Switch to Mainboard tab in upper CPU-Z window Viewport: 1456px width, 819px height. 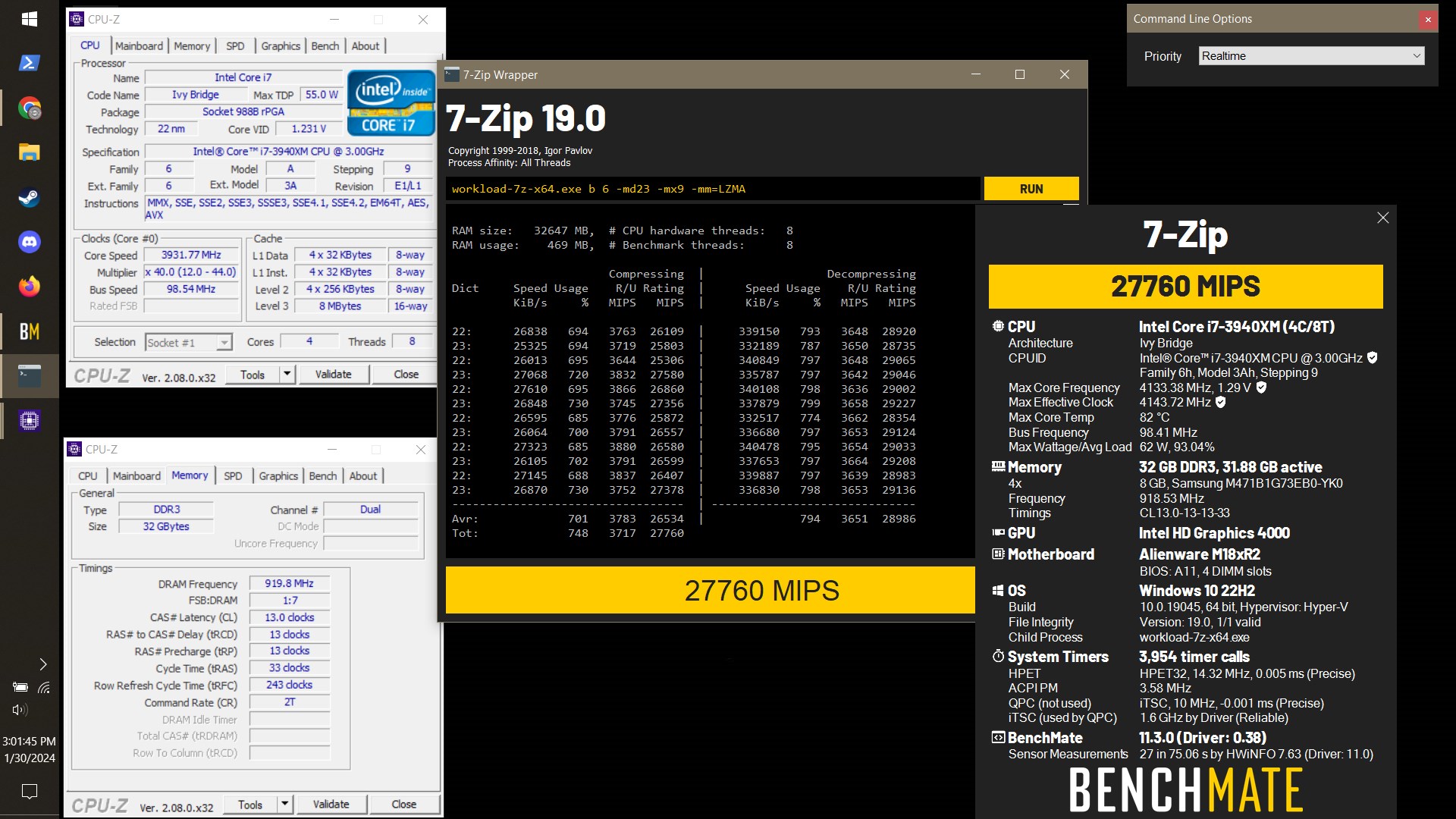[139, 45]
